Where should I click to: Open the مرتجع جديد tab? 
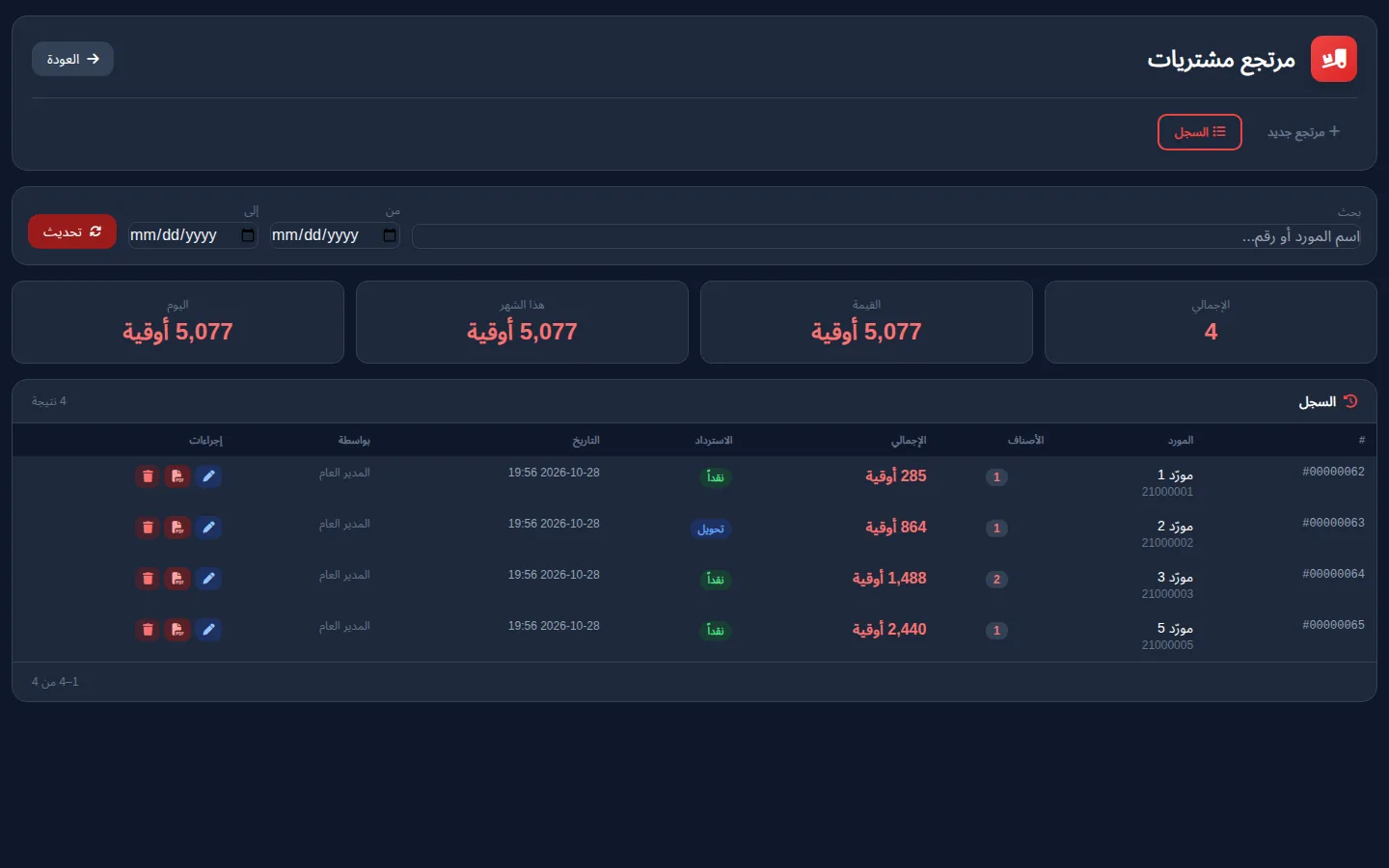[1303, 132]
